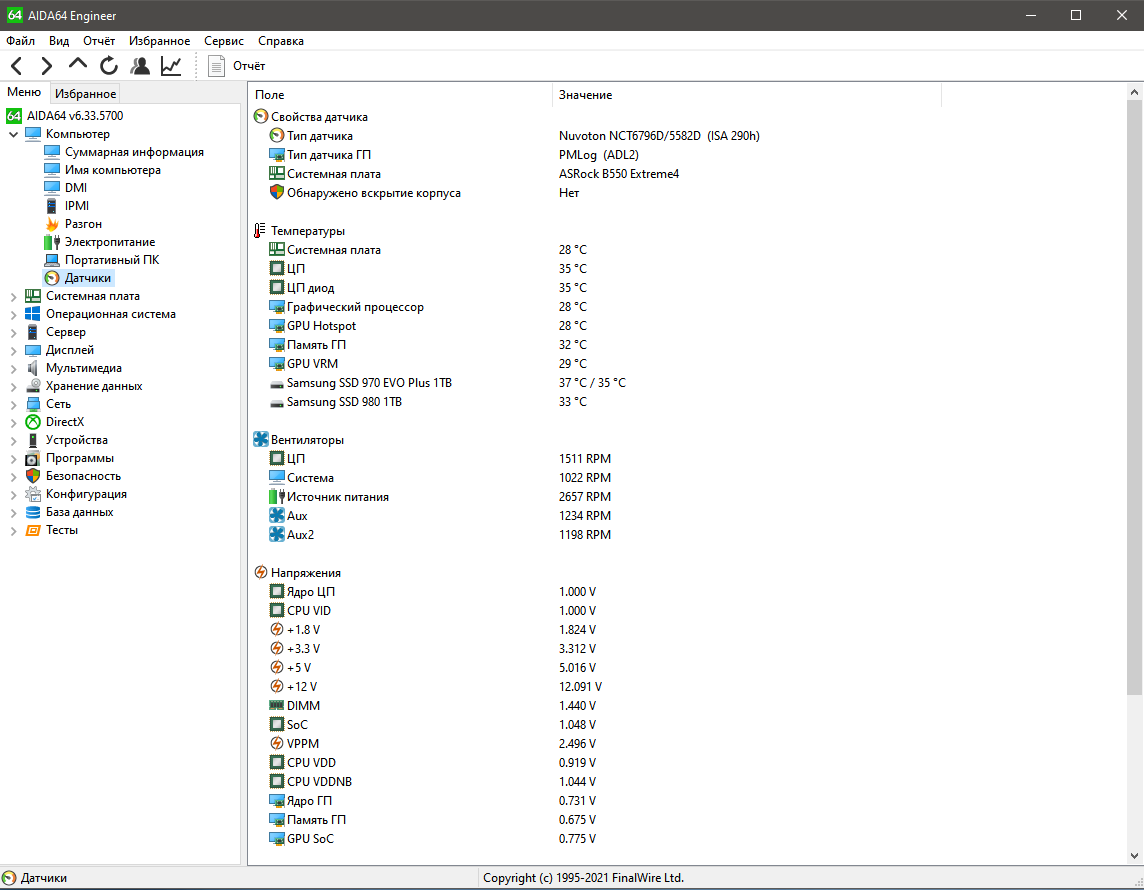The height and width of the screenshot is (890, 1144).
Task: Expand the Операционная система tree node
Action: pos(13,314)
